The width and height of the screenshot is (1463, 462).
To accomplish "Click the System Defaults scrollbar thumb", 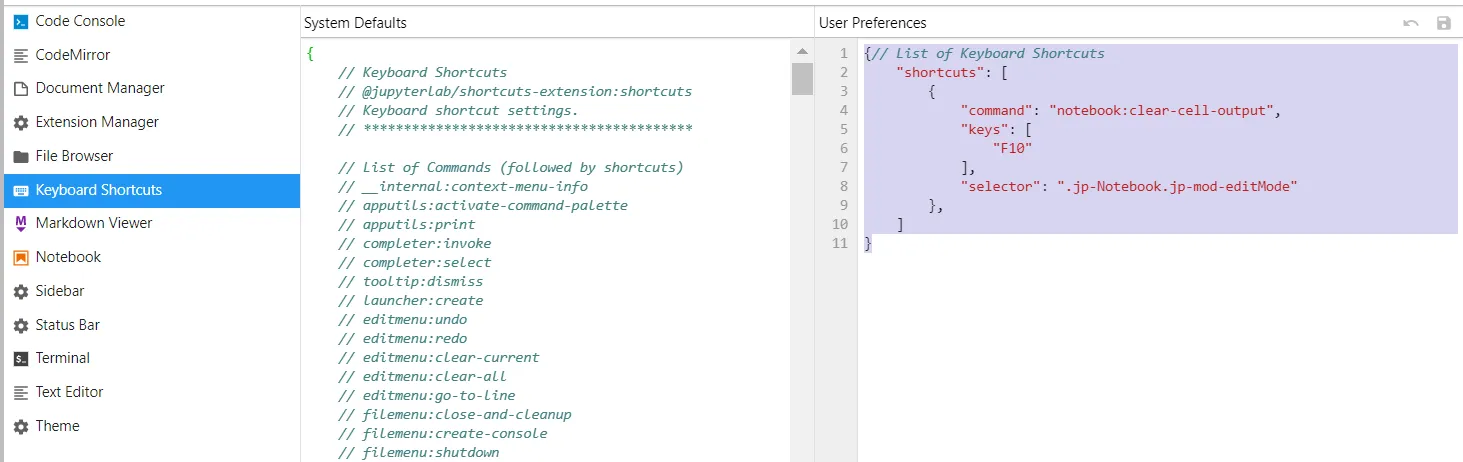I will tap(802, 78).
